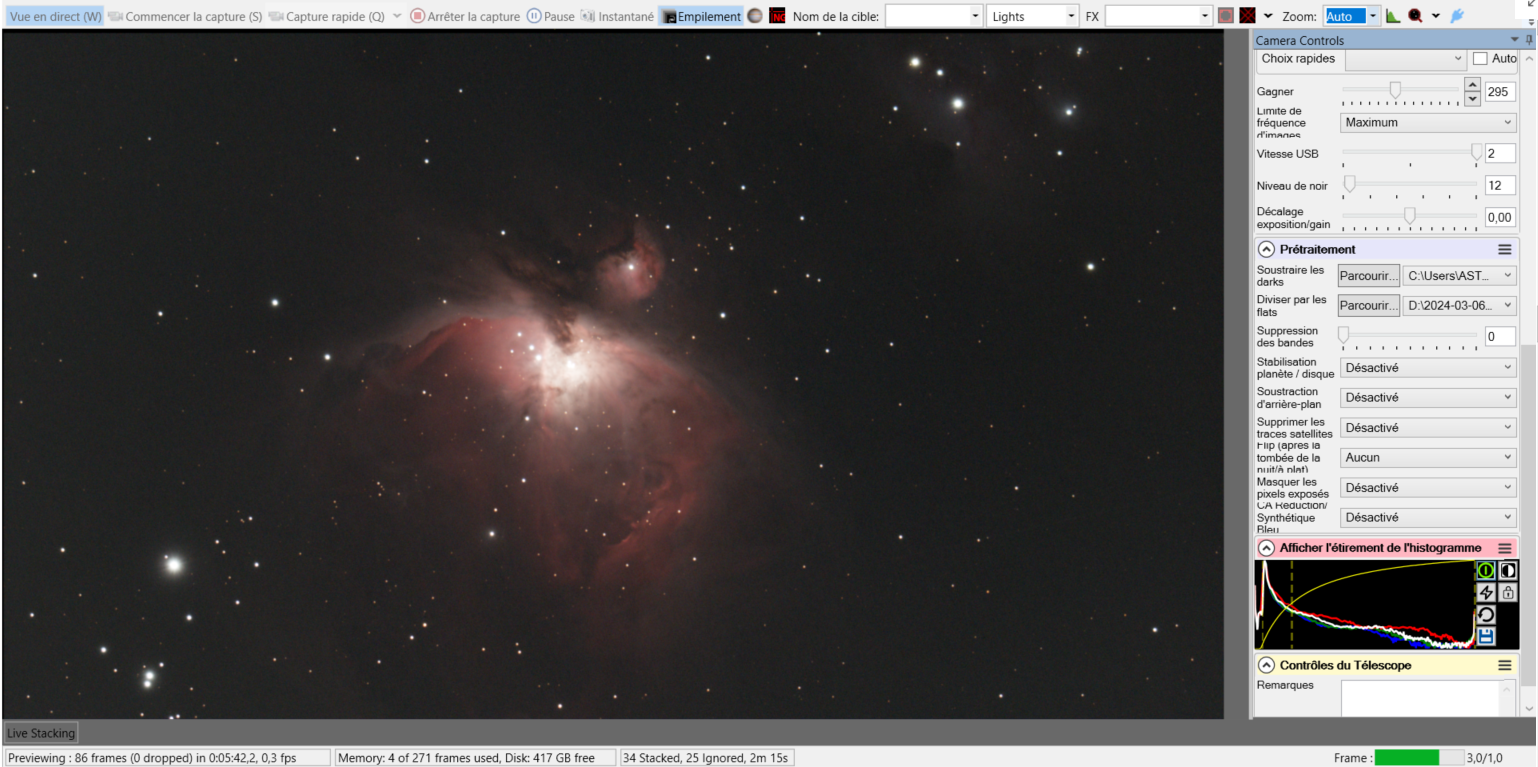Click the histogram graph display
1538x767 pixels.
1365,605
